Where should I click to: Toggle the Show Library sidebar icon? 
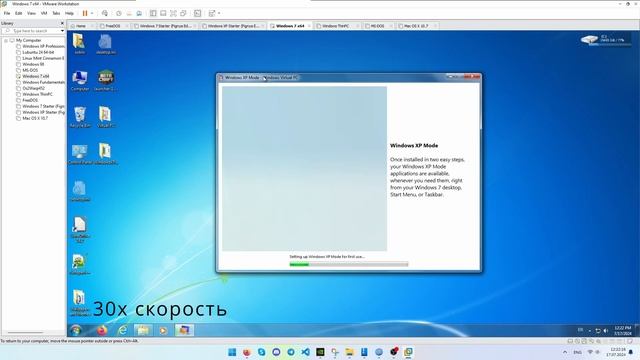(153, 13)
